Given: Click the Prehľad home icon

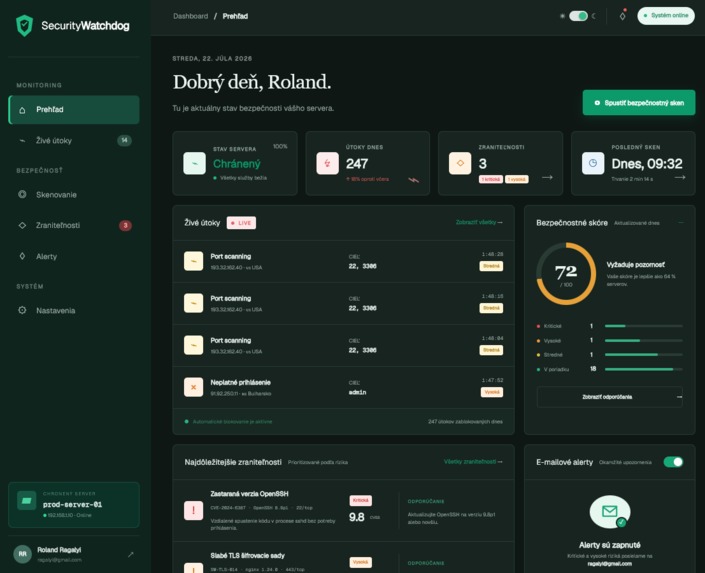Looking at the screenshot, I should 22,110.
